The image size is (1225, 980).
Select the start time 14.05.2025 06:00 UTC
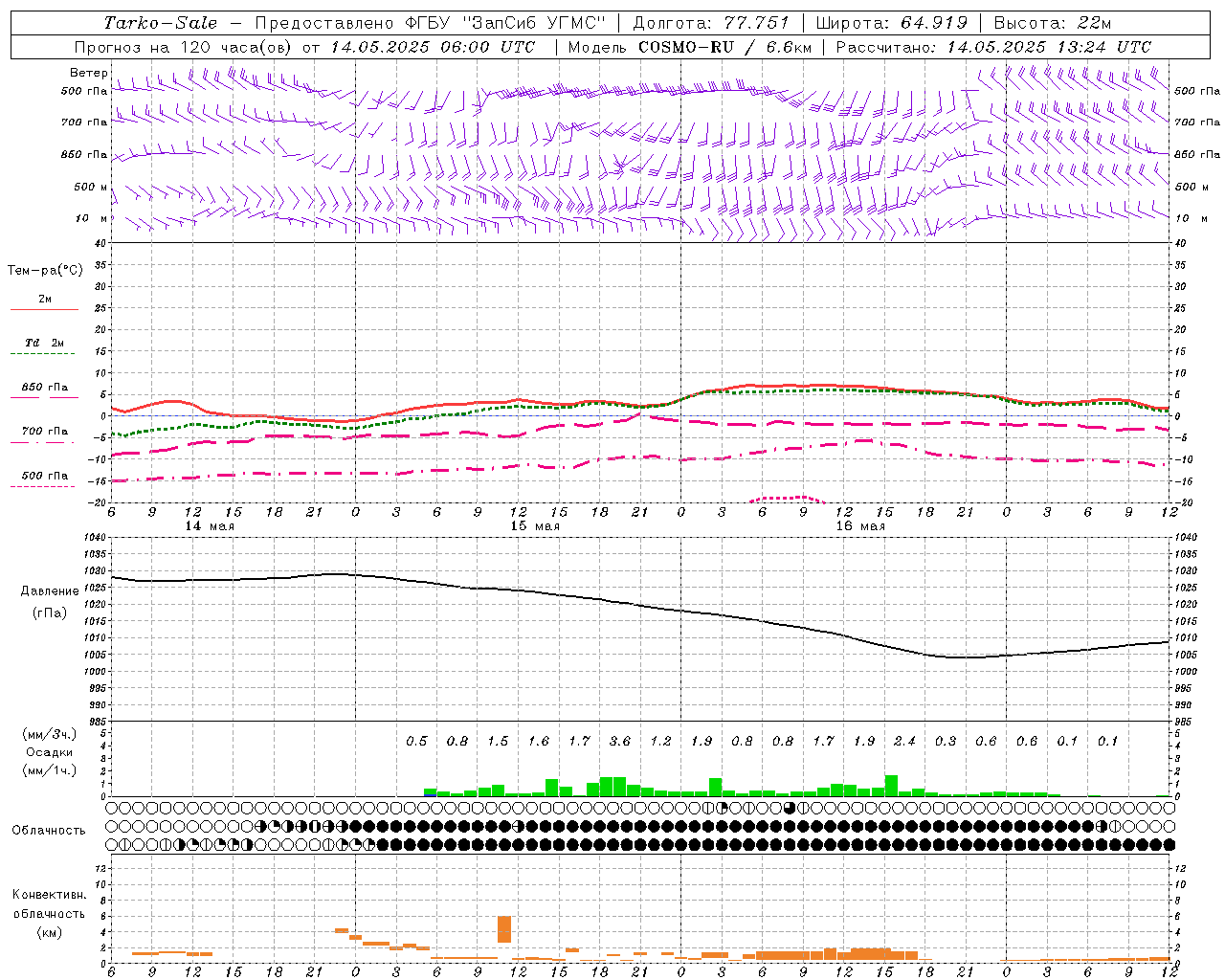[433, 47]
